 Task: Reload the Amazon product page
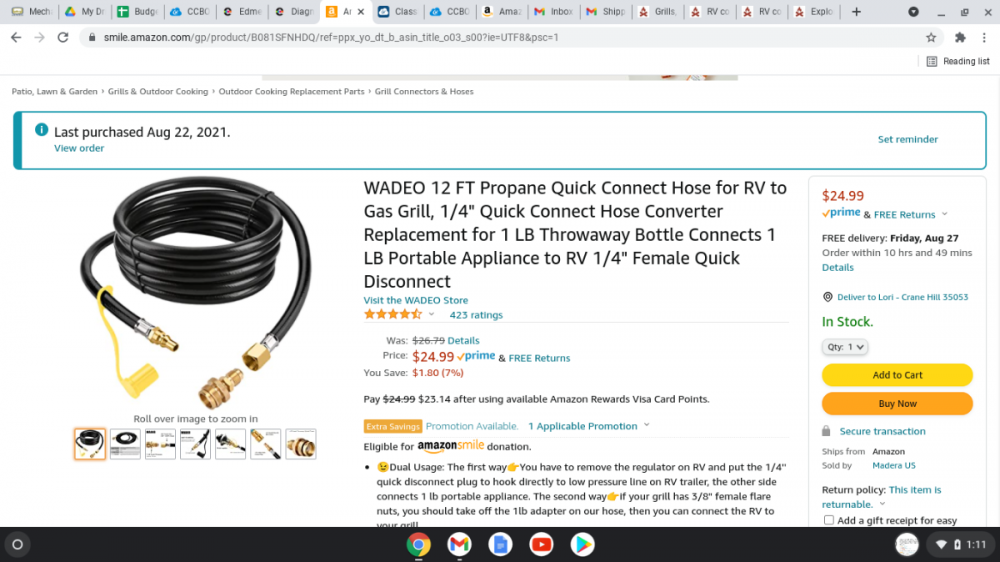click(x=62, y=38)
